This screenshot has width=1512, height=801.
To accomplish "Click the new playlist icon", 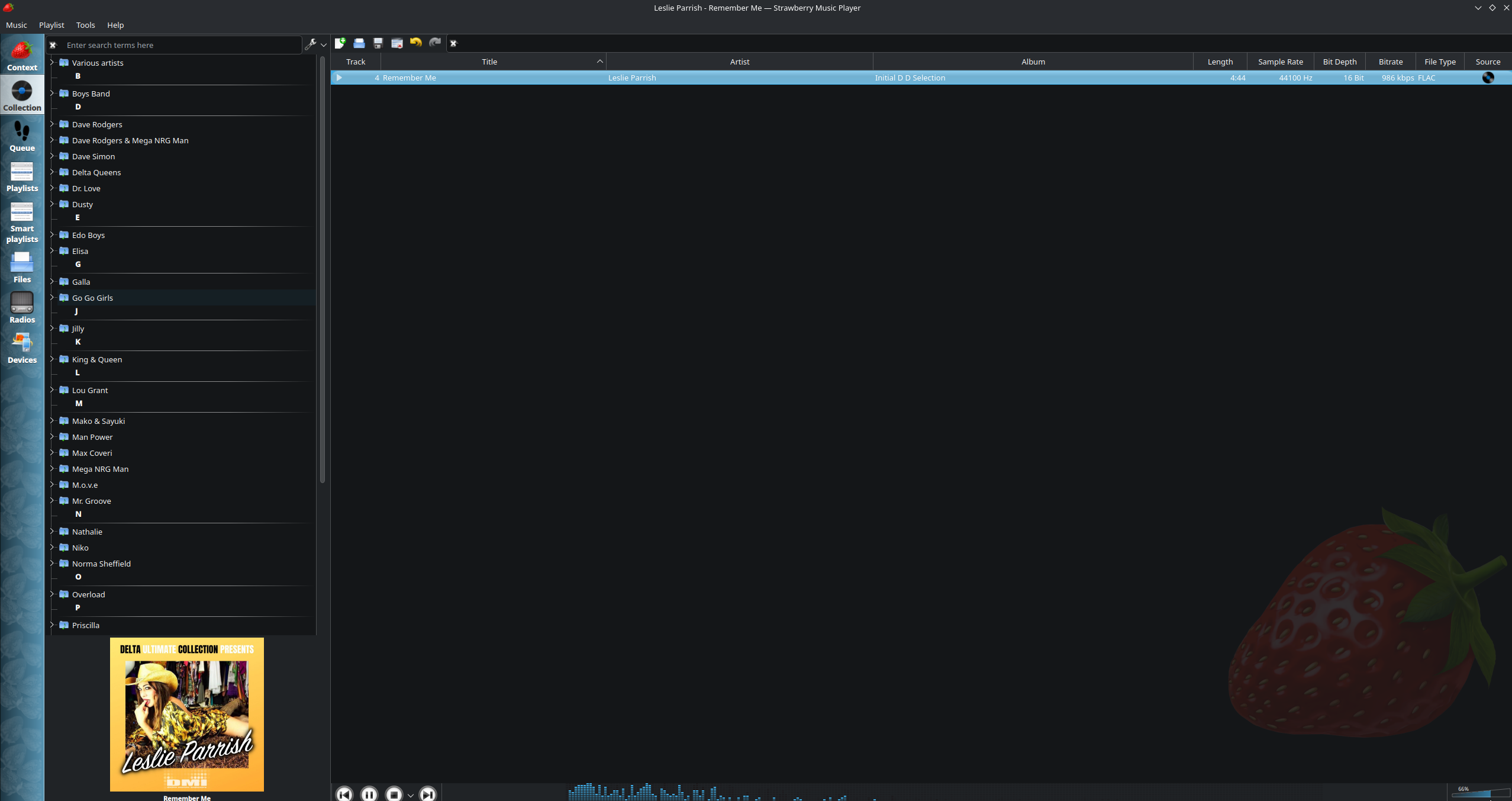I will coord(340,43).
